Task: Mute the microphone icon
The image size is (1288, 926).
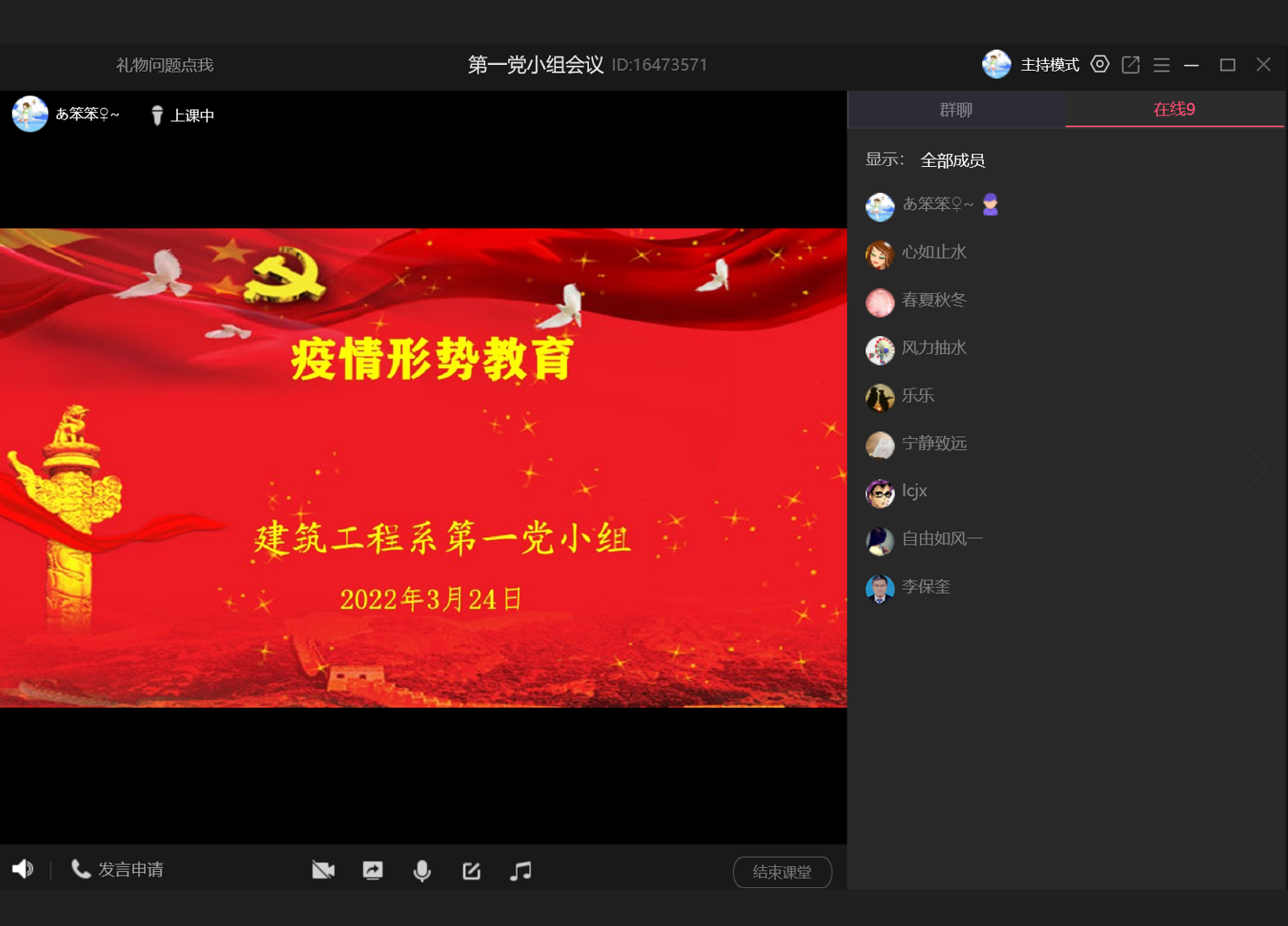Action: pyautogui.click(x=422, y=870)
